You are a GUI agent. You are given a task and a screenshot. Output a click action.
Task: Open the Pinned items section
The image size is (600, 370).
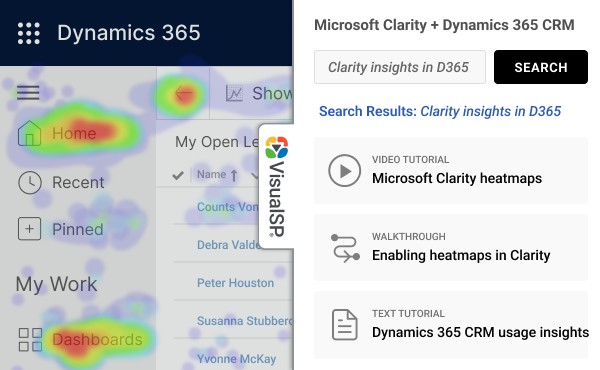(x=78, y=229)
